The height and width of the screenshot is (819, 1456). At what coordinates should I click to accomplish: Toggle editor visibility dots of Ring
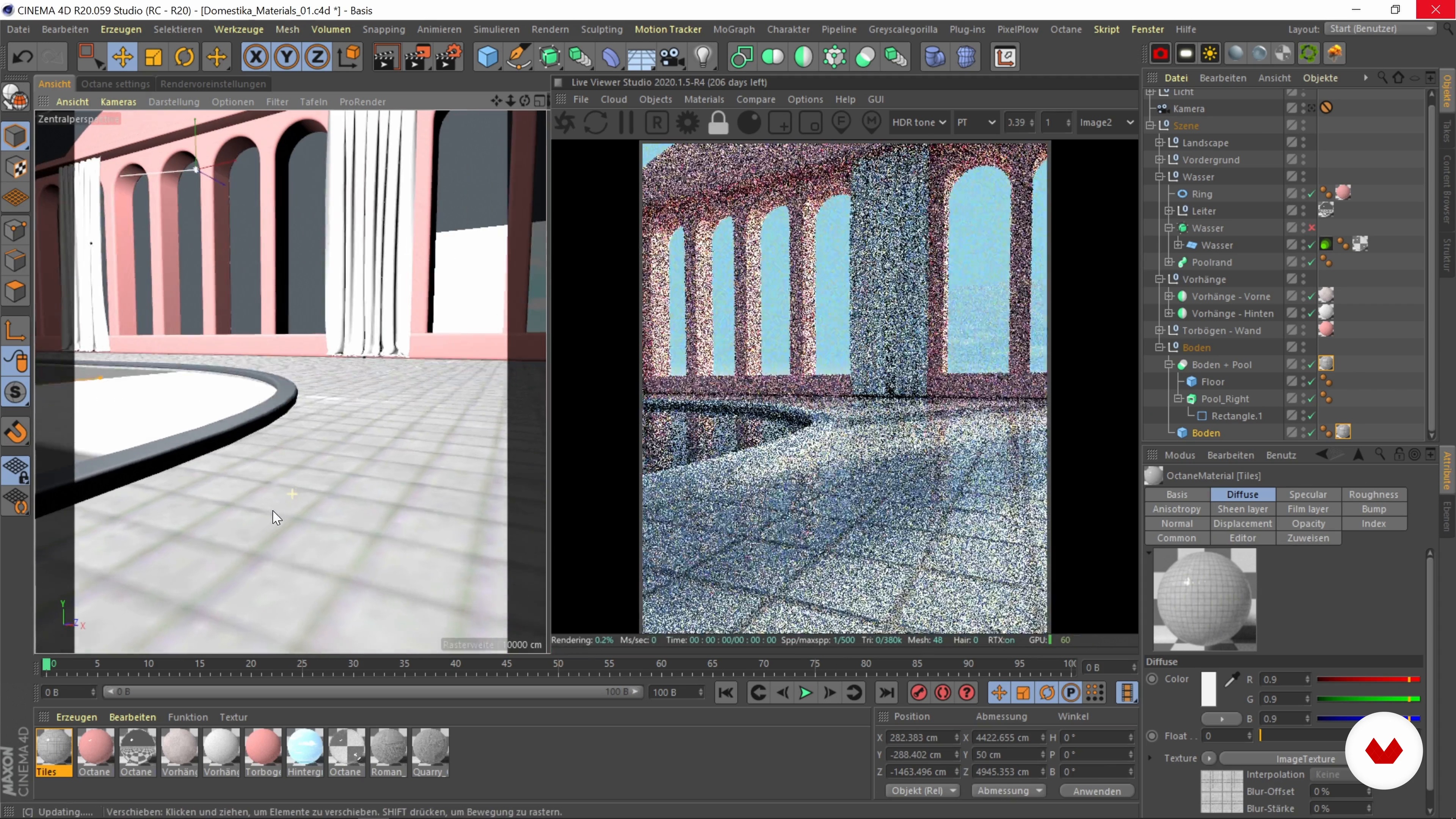click(1304, 194)
